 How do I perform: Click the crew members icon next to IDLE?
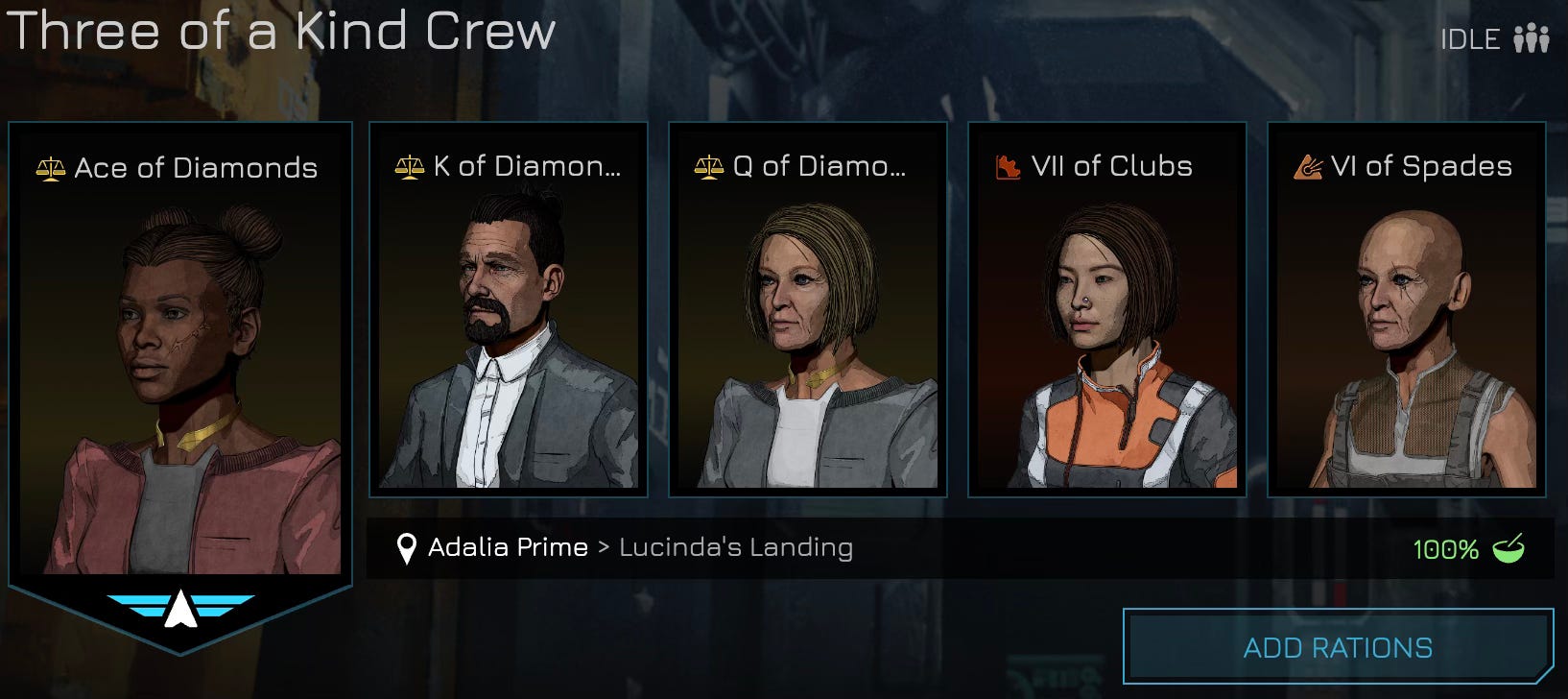pos(1532,39)
